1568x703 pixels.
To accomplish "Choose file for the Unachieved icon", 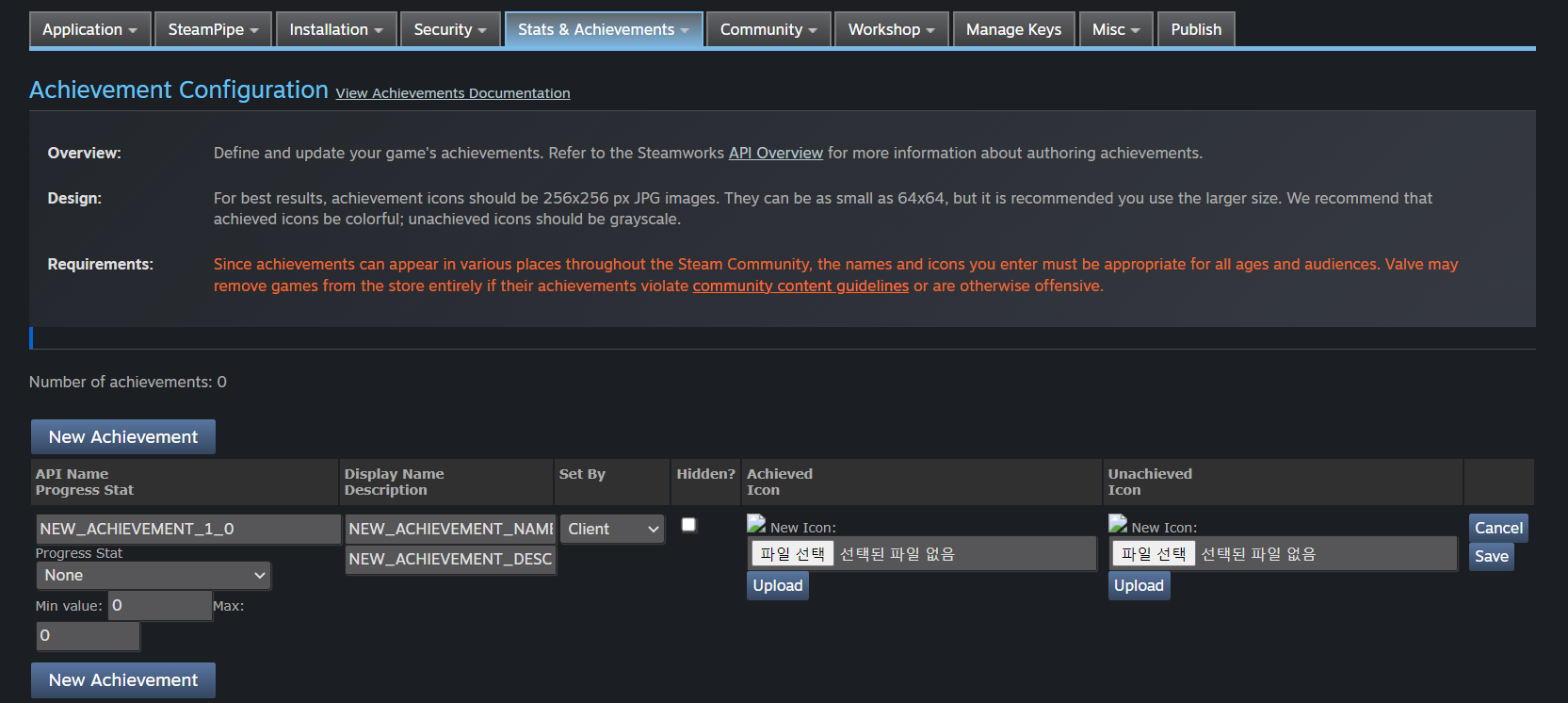I will tap(1154, 554).
